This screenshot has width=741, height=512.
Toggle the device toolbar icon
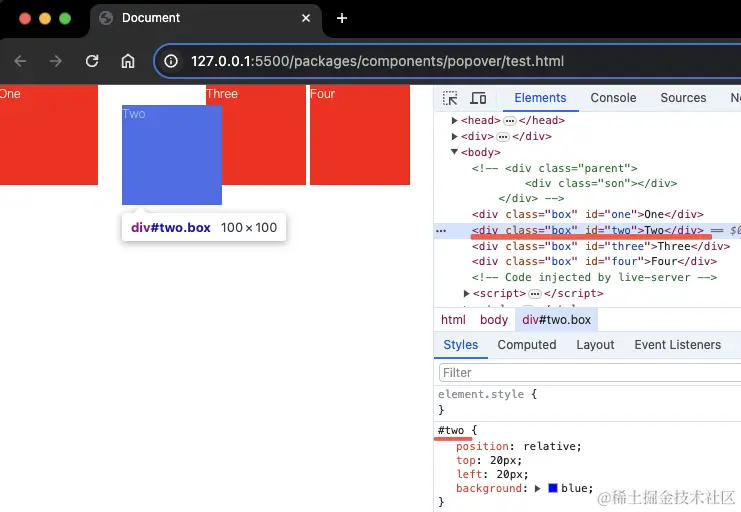click(478, 98)
